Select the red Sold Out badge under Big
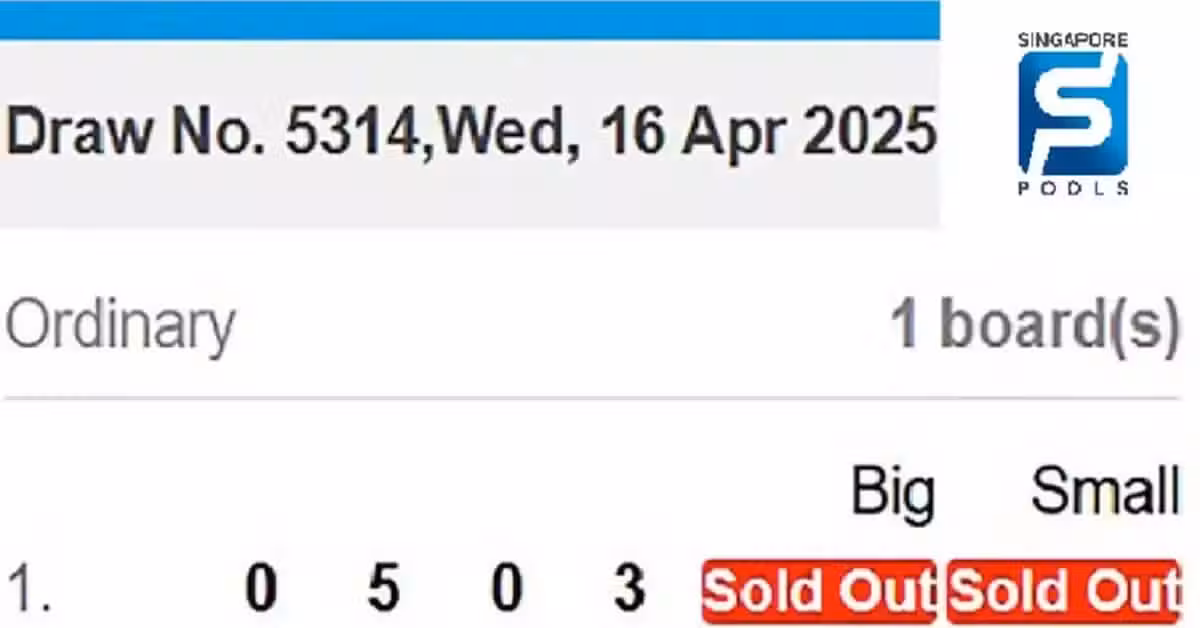The image size is (1200, 628). tap(818, 591)
